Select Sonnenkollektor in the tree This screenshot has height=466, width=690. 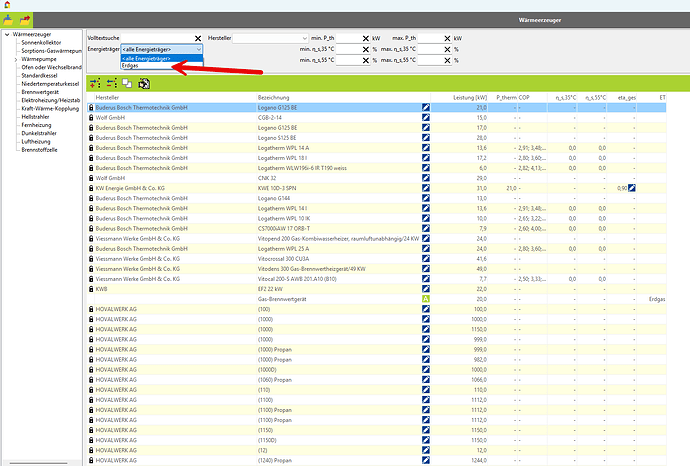pos(41,43)
